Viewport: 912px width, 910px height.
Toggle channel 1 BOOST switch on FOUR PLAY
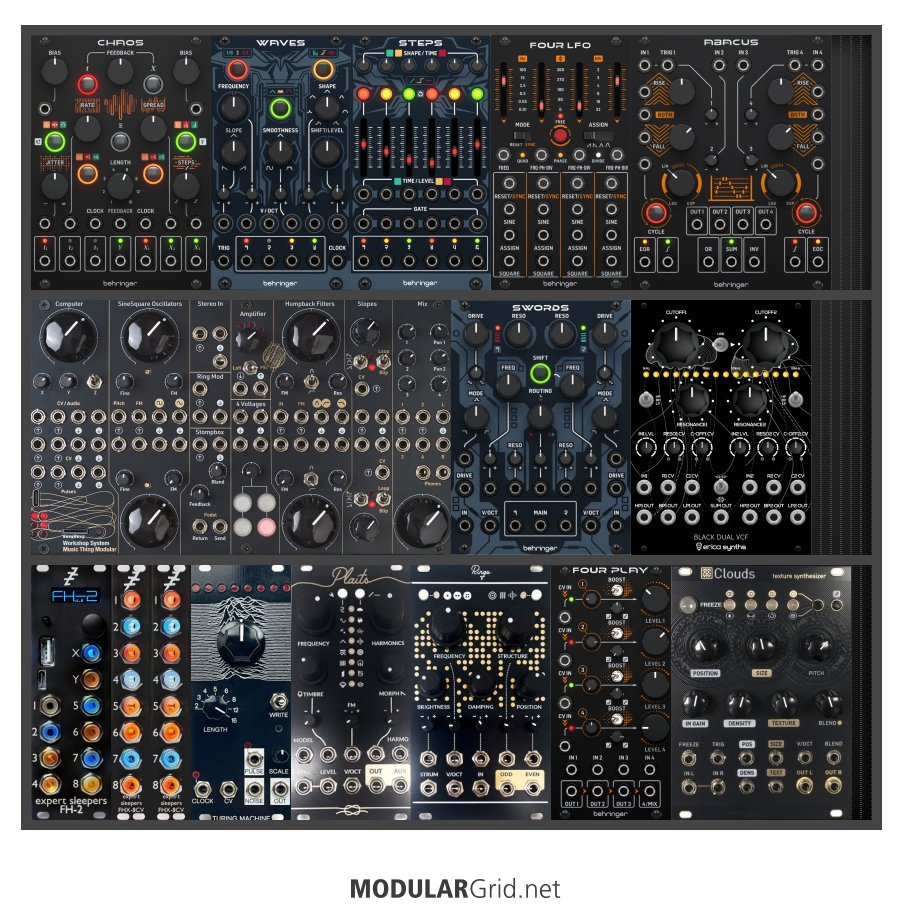(x=616, y=591)
